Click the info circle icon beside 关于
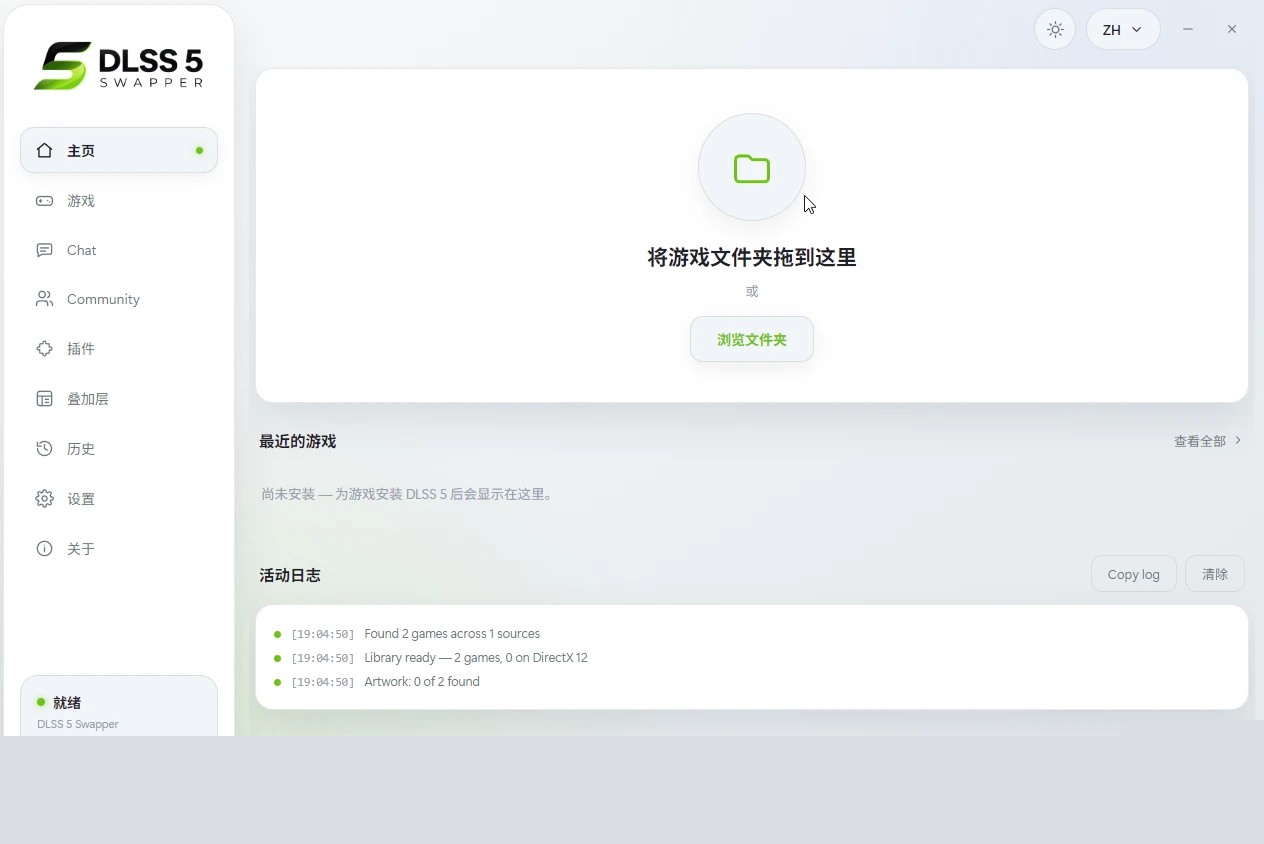The width and height of the screenshot is (1264, 844). pos(44,549)
